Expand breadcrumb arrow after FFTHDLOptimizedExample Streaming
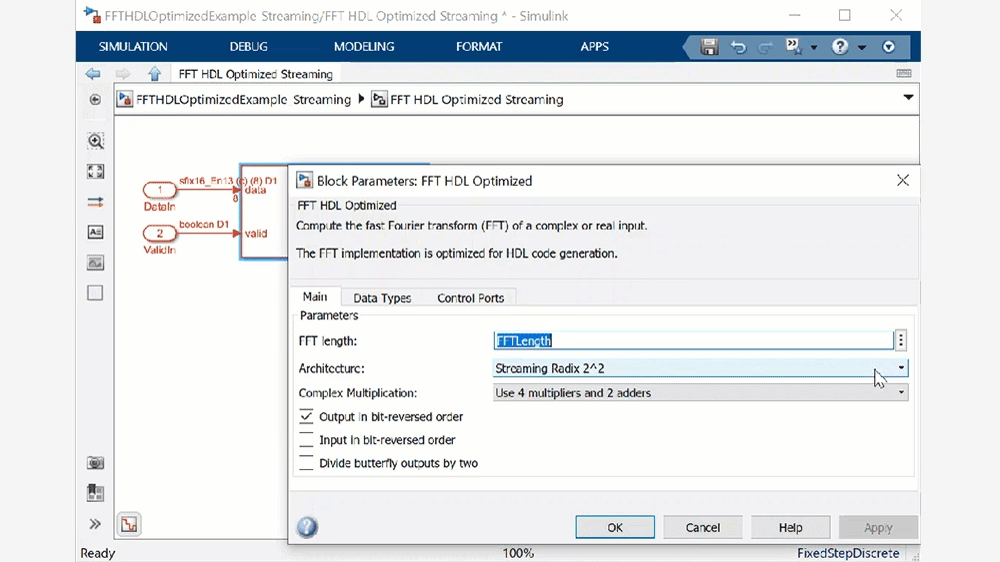This screenshot has width=1000, height=562. tap(361, 99)
